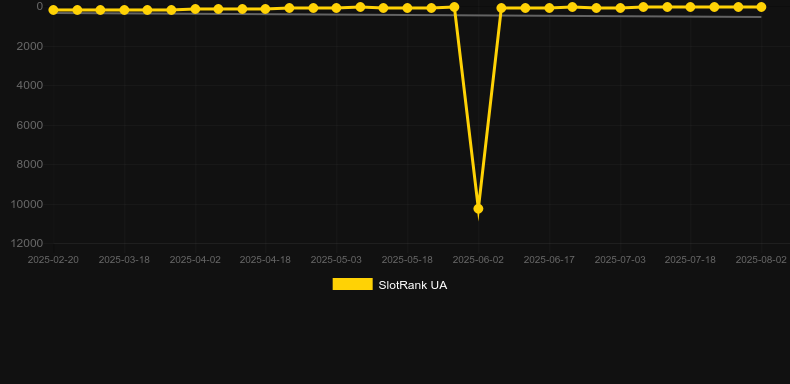Screen dimensions: 790x384
Task: Click the 2025-04-02 x-axis date label
Action: (x=195, y=260)
